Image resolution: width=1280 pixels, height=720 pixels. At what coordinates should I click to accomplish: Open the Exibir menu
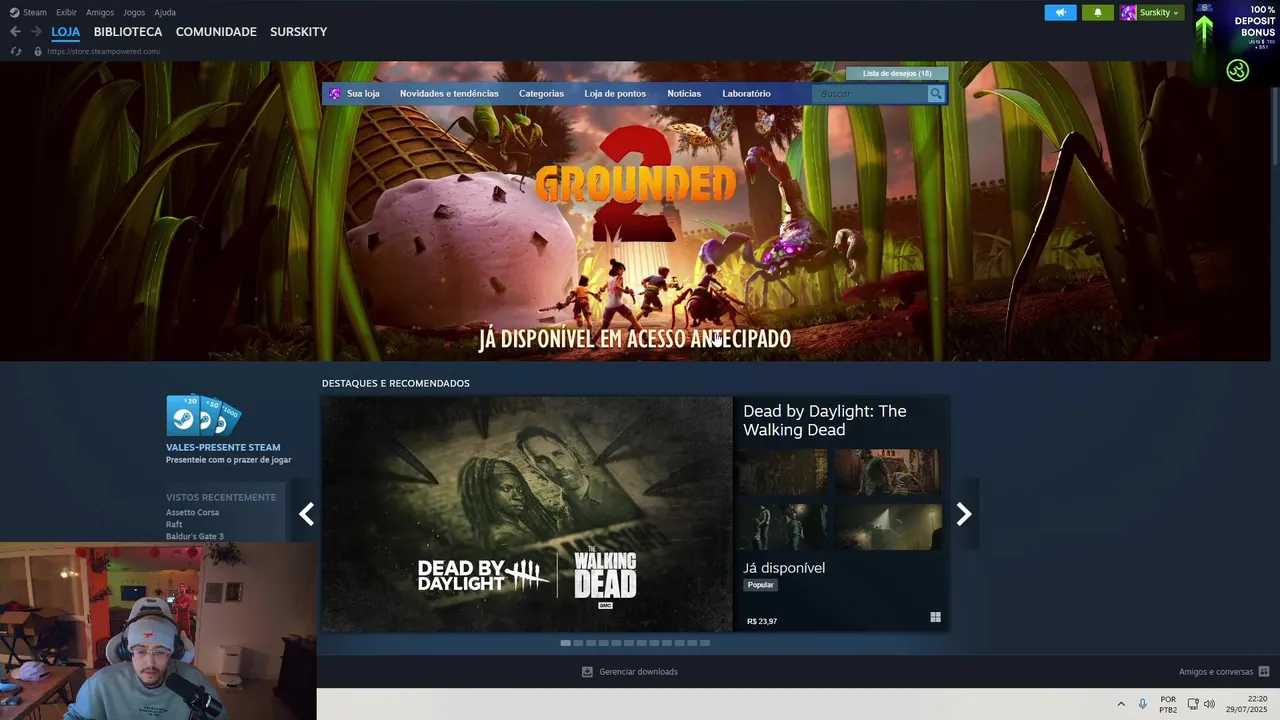pyautogui.click(x=66, y=12)
